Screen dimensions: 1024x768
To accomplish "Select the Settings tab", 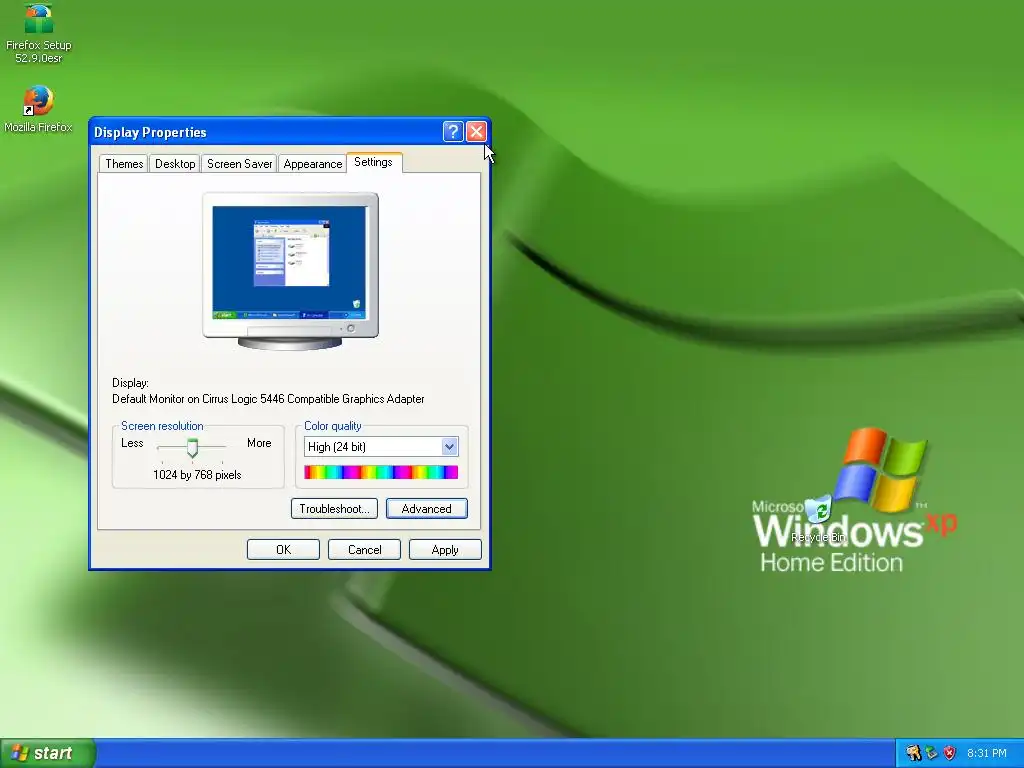I will 374,163.
